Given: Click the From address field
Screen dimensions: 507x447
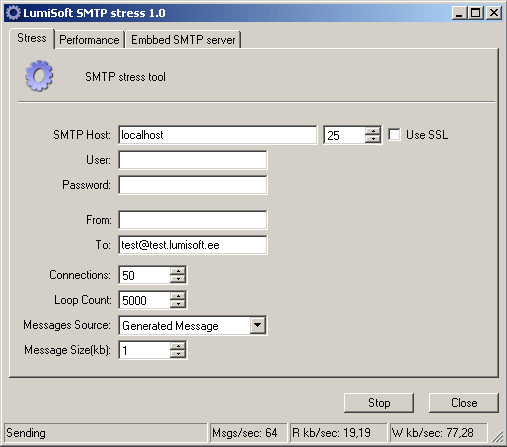Looking at the screenshot, I should (x=193, y=220).
